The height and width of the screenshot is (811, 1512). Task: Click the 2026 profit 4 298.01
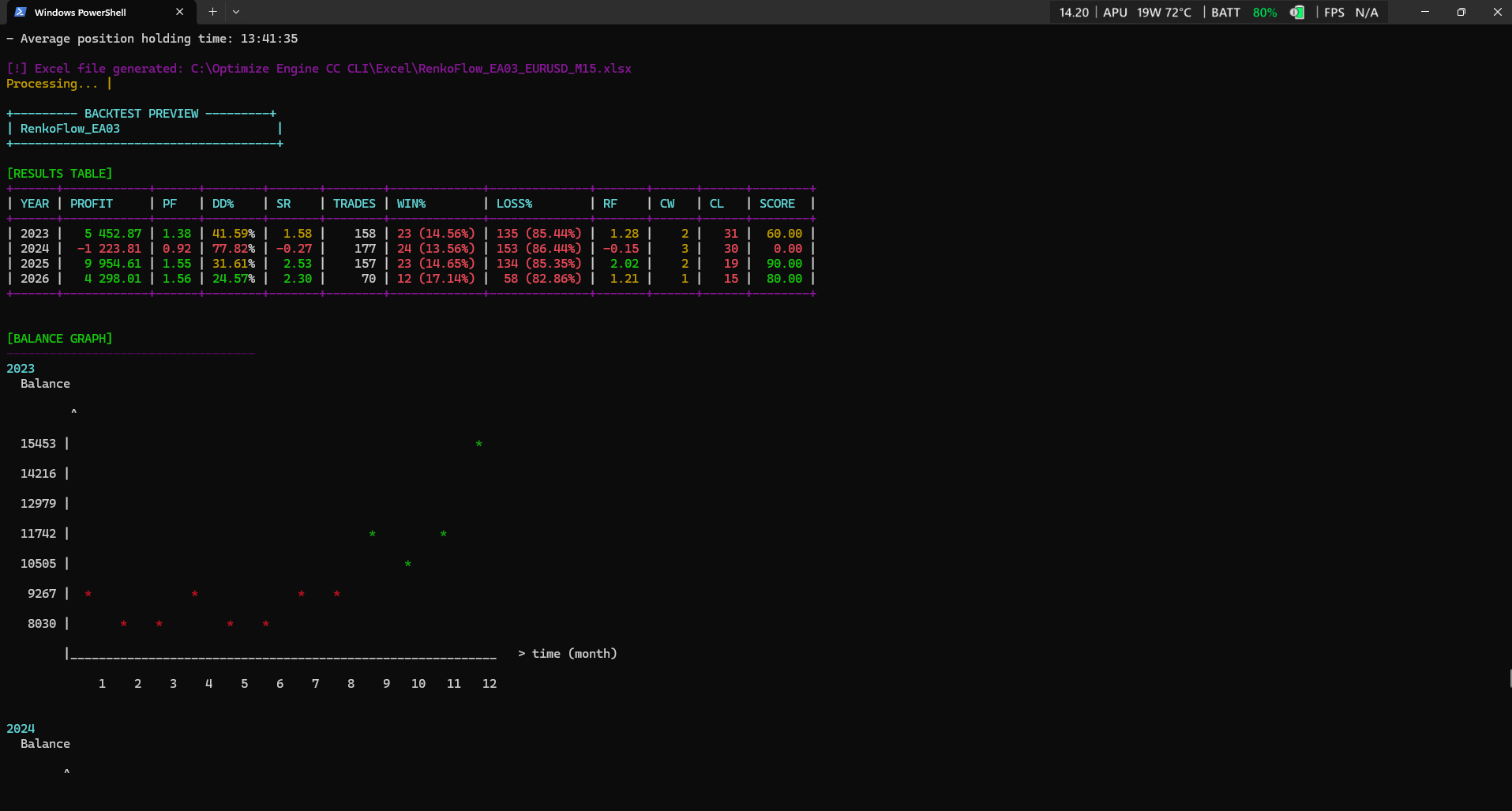point(113,279)
